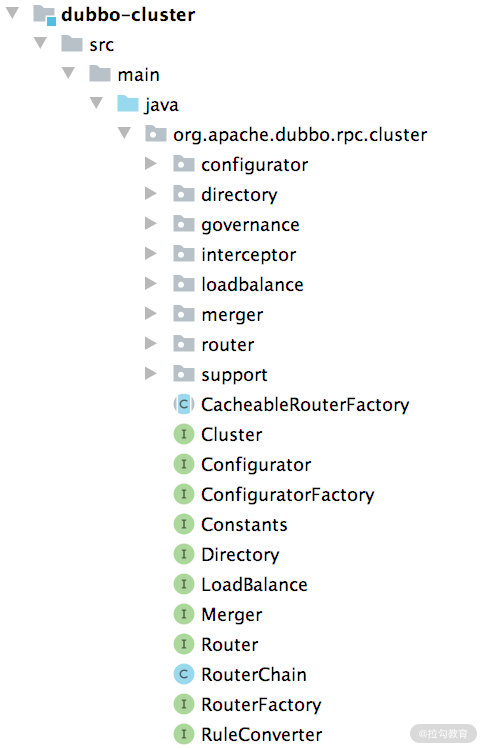Image resolution: width=484 pixels, height=749 pixels.
Task: Expand the configurator package
Action: [x=151, y=164]
